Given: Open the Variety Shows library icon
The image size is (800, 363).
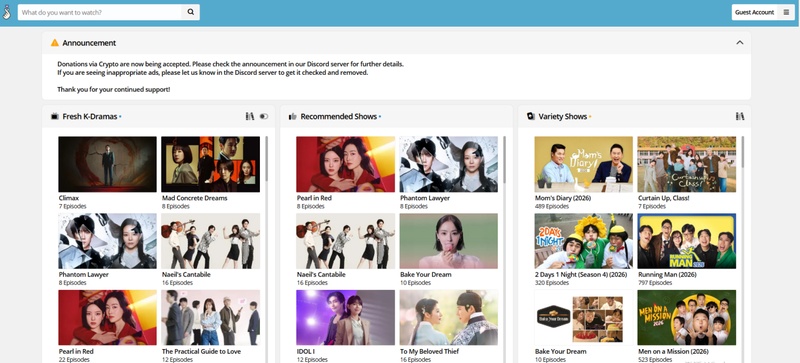Looking at the screenshot, I should pyautogui.click(x=740, y=116).
